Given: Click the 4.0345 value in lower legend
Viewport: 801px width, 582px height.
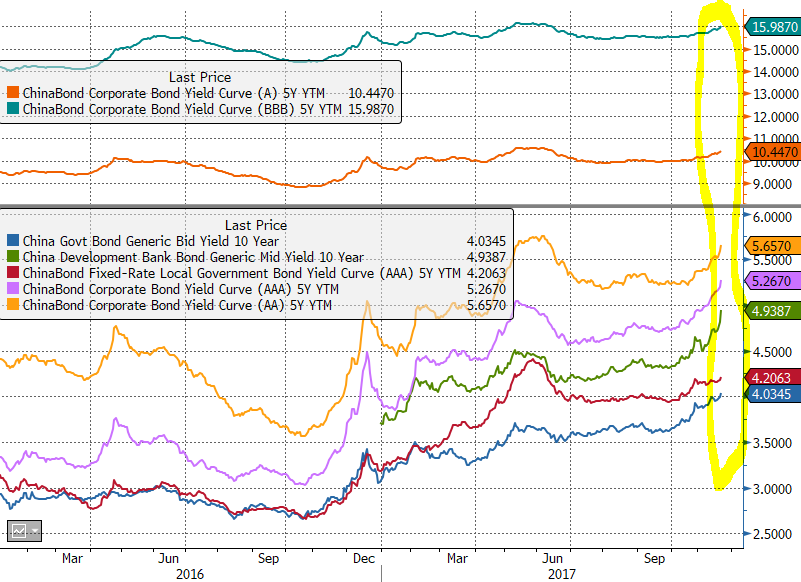Looking at the screenshot, I should pos(486,241).
